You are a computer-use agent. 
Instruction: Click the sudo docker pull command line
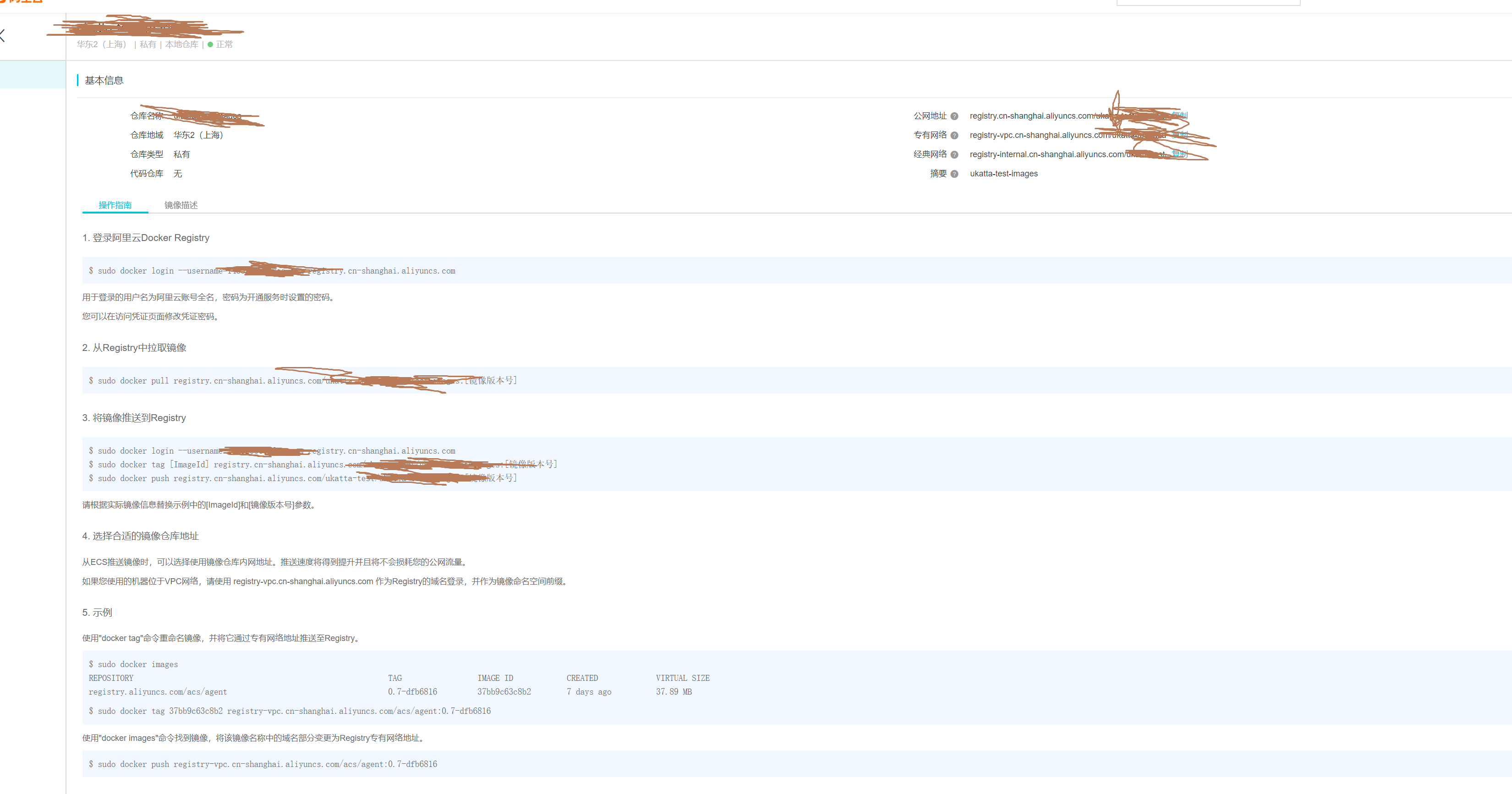pyautogui.click(x=302, y=380)
